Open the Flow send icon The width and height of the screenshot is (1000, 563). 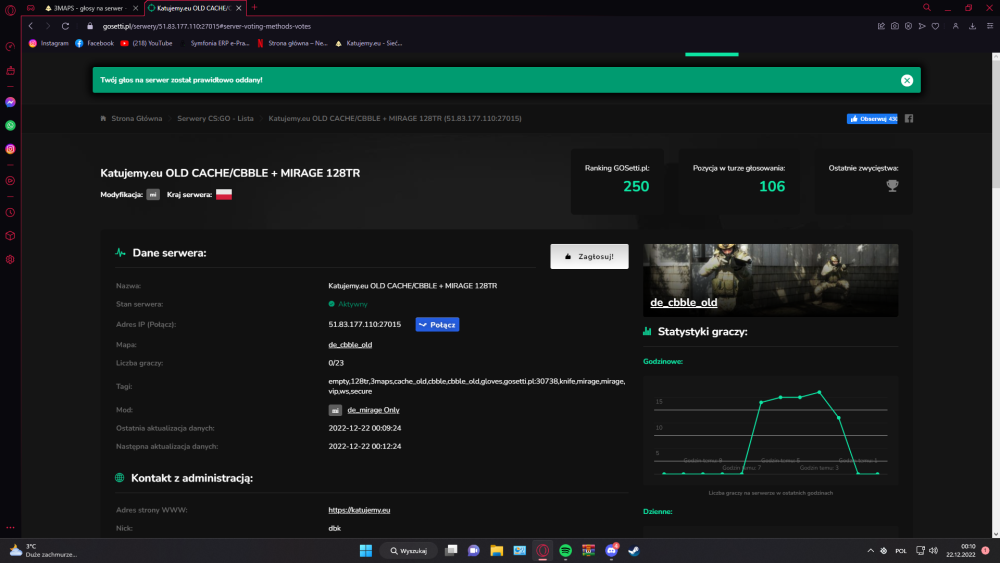pyautogui.click(x=922, y=26)
